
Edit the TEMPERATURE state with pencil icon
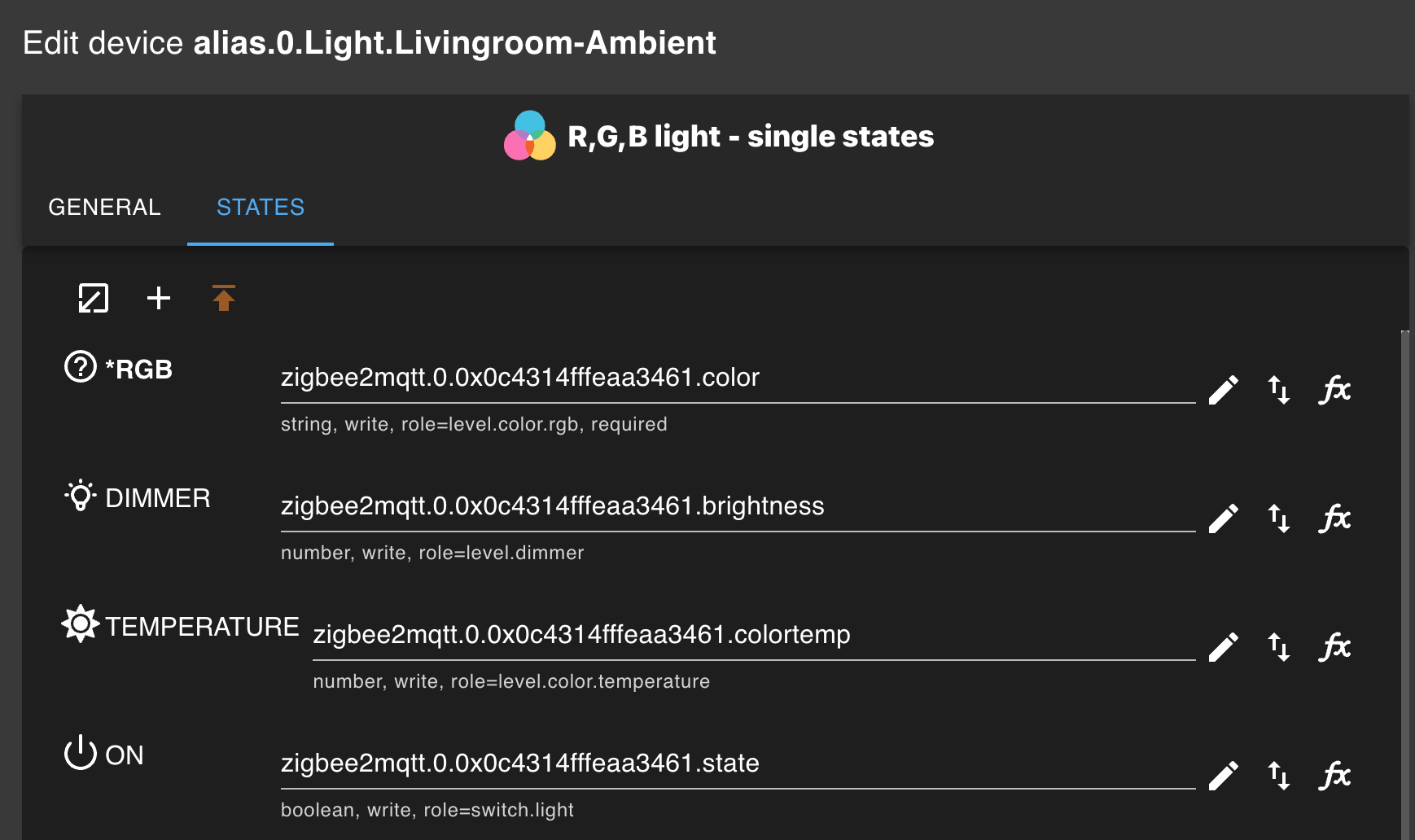point(1223,647)
